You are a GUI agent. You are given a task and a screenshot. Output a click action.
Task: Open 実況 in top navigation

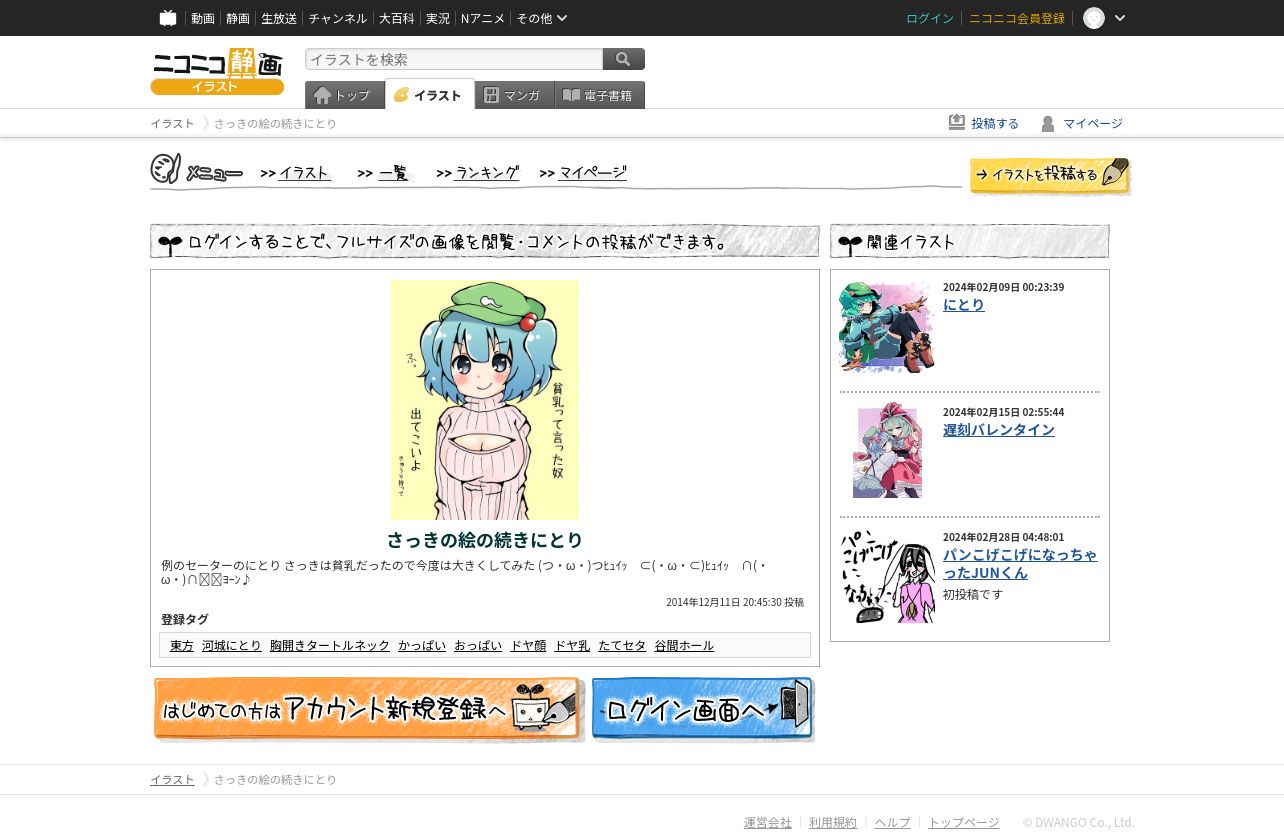point(437,18)
